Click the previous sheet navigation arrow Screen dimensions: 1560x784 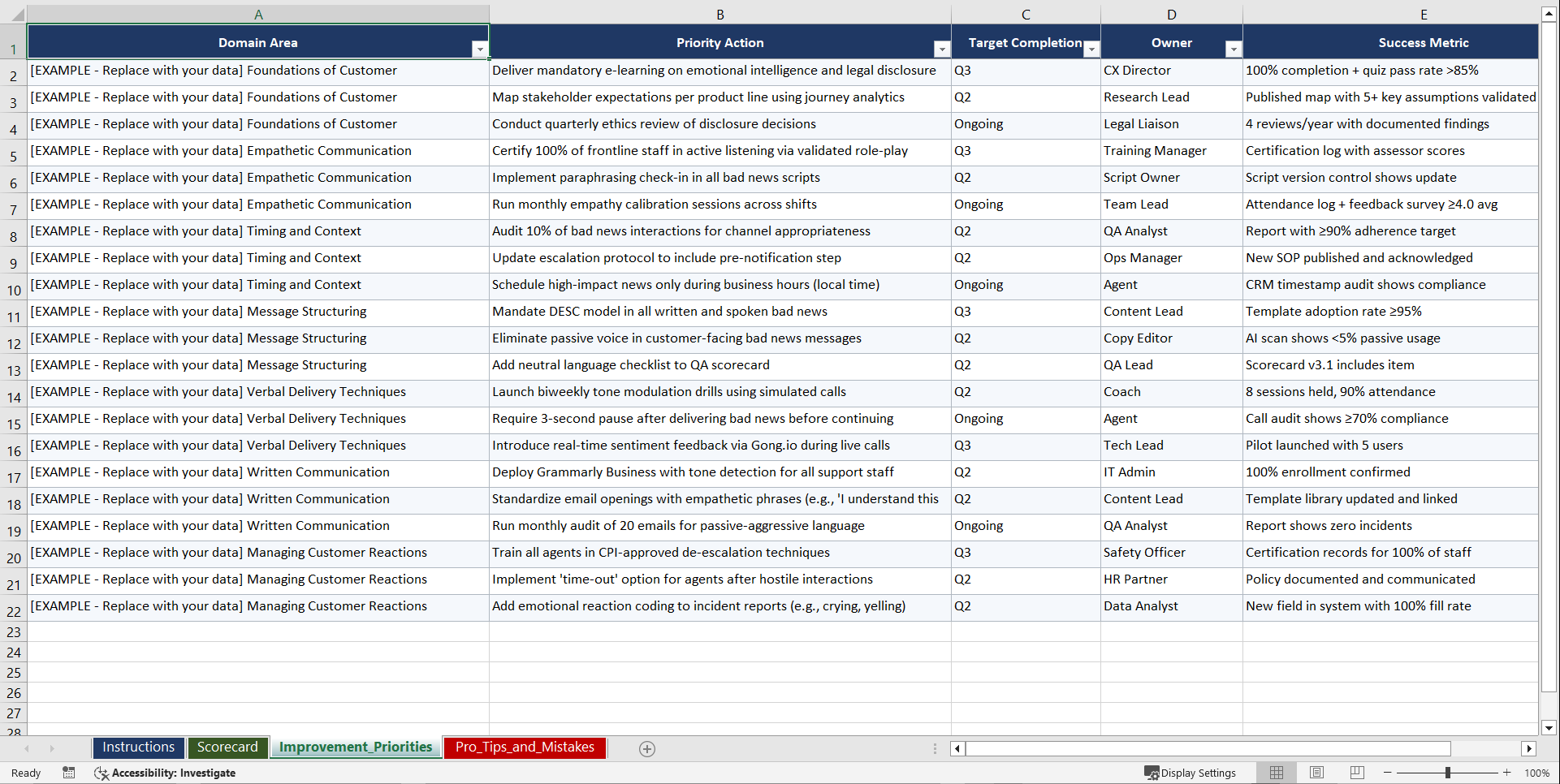28,748
